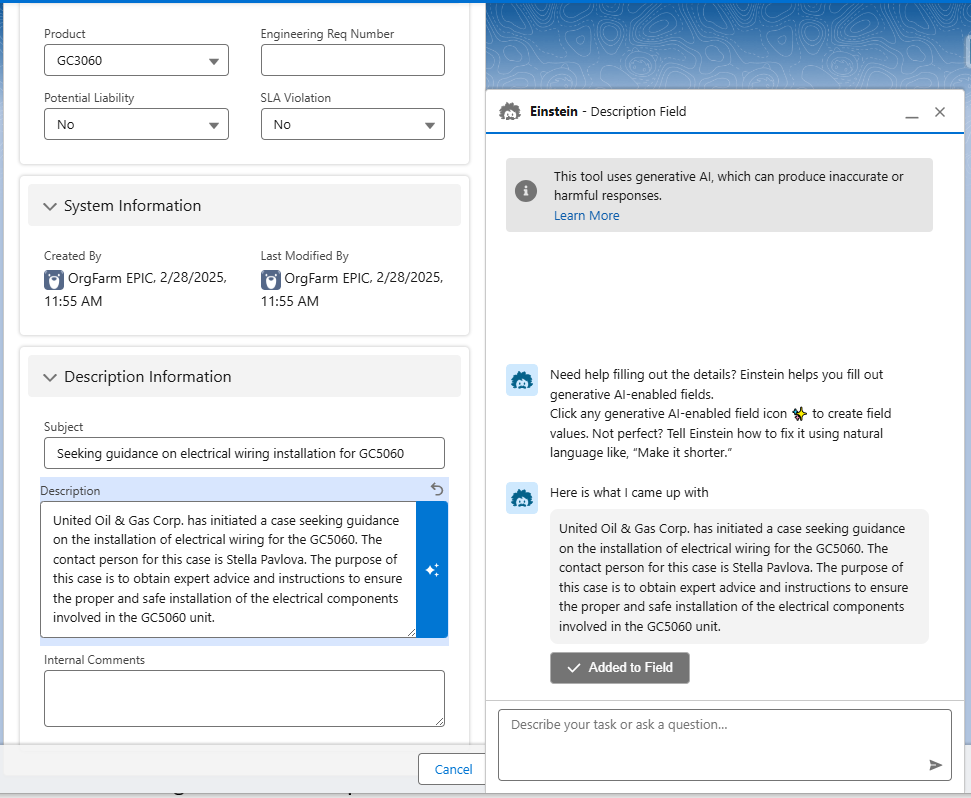Click the Last Modified By OrgFarm EPIC avatar
971x798 pixels.
(x=271, y=280)
